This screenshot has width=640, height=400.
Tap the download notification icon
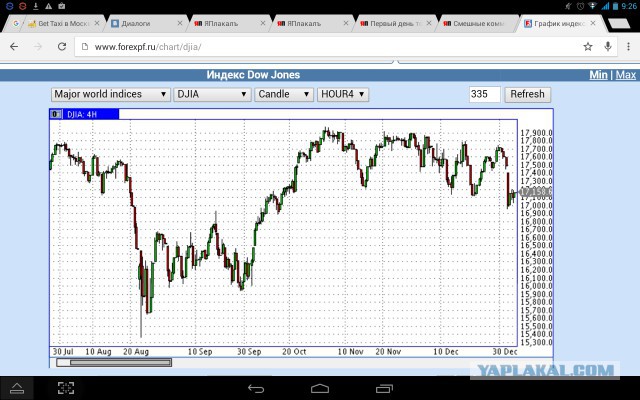point(36,6)
